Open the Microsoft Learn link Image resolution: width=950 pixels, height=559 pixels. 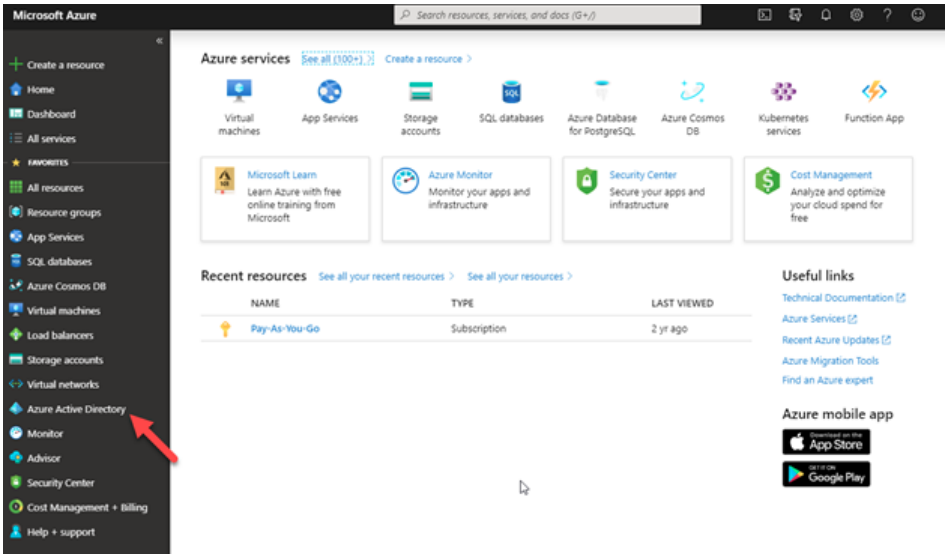(x=282, y=174)
